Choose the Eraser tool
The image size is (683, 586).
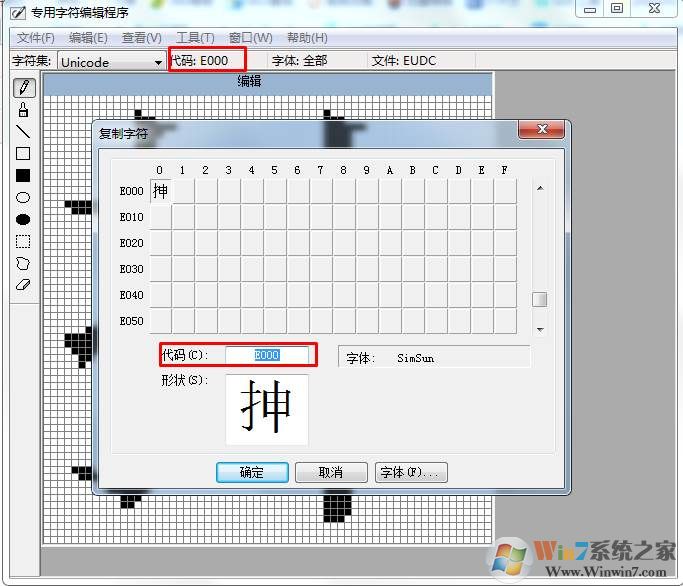coord(23,284)
